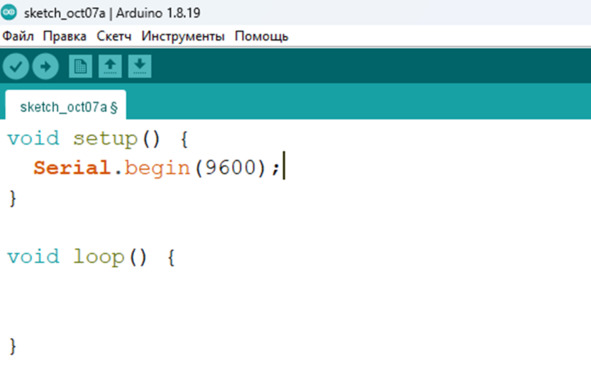Click the final closing brace of loop
This screenshot has width=591, height=368.
click(x=13, y=346)
